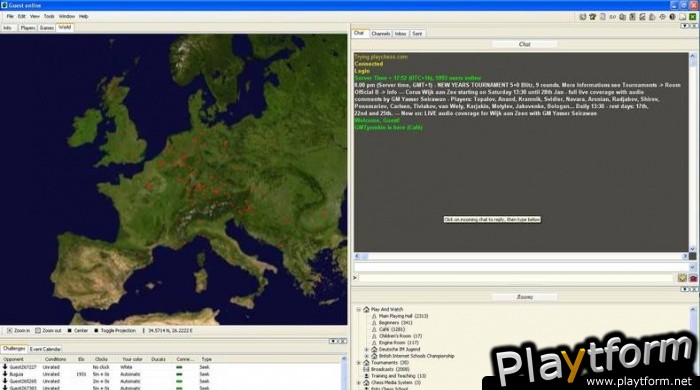Click chat scrollbar up arrow
The image size is (700, 390).
click(693, 56)
